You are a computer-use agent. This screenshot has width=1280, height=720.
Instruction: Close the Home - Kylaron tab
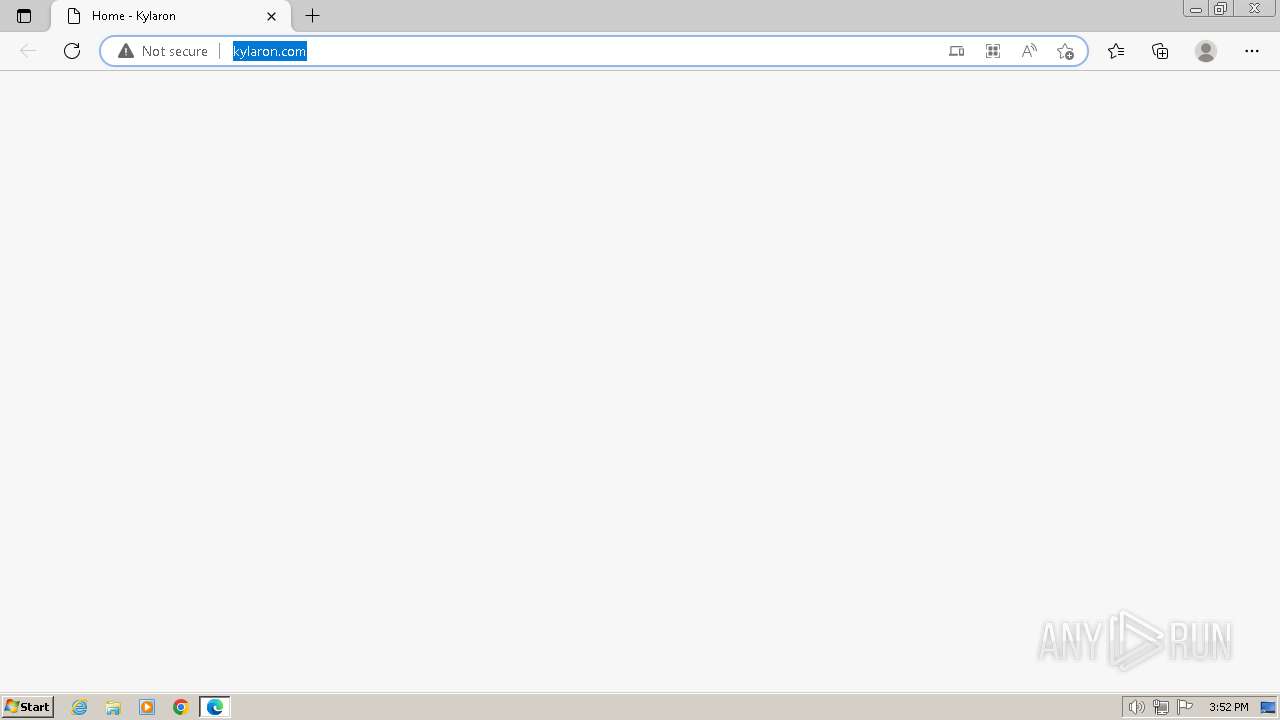tap(271, 16)
